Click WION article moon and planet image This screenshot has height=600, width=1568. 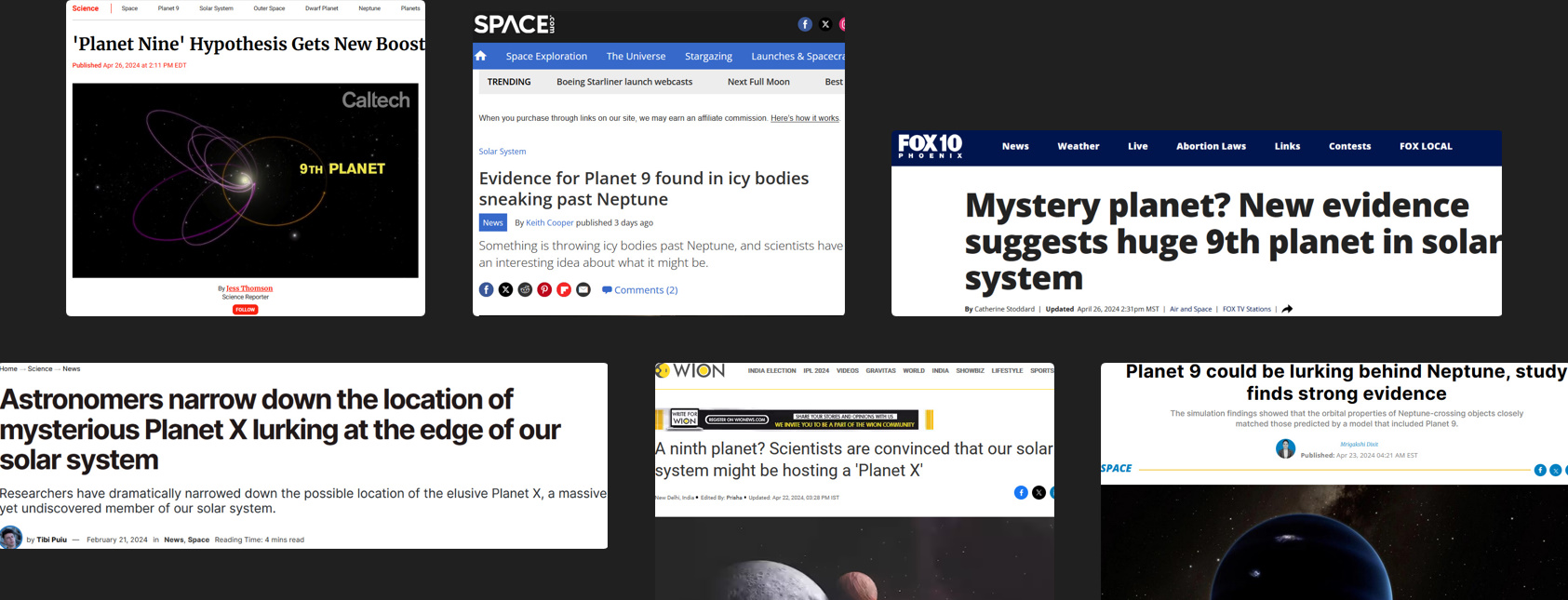pos(854,558)
